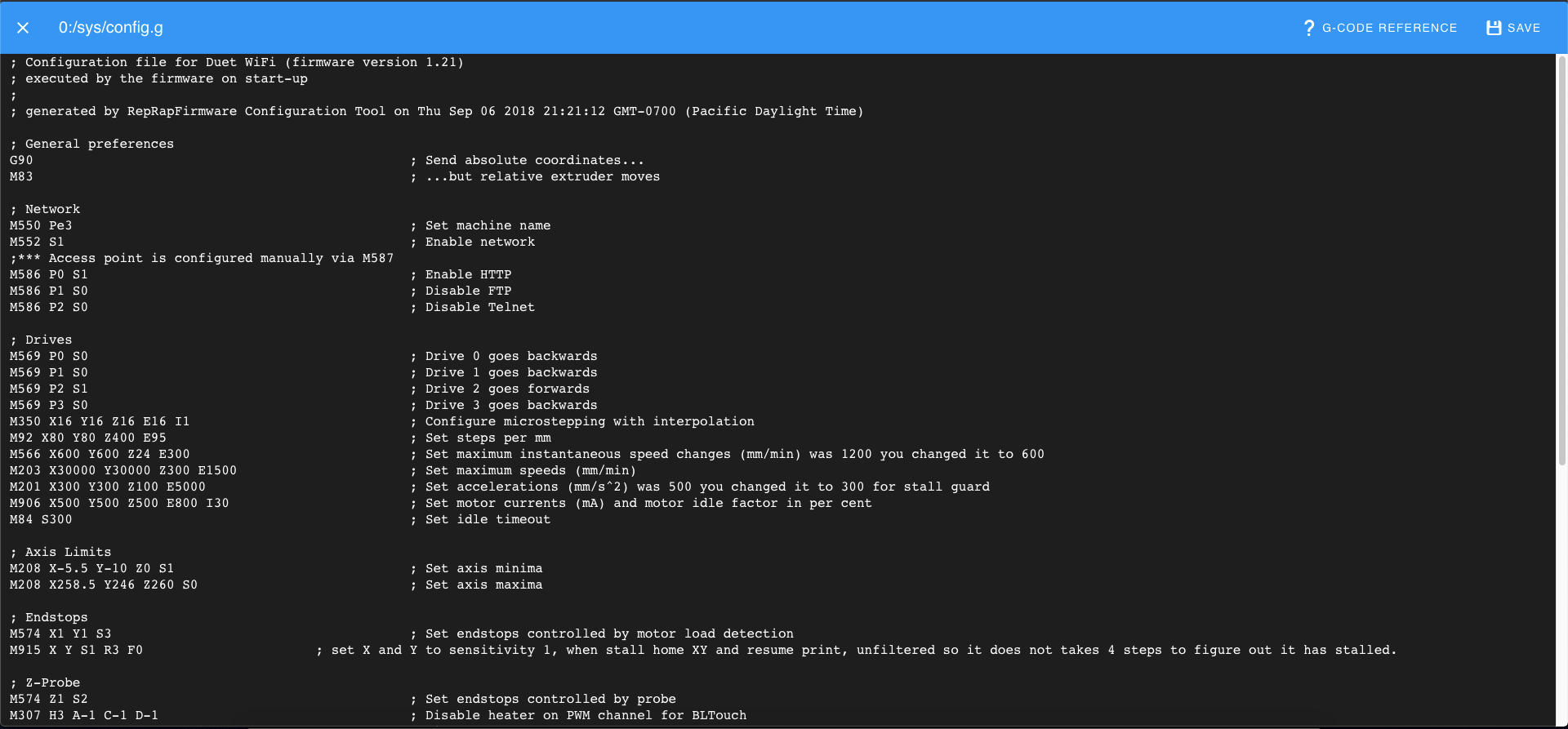Click the '; Drive 2 goes forwards' comment
The width and height of the screenshot is (1568, 729).
(x=500, y=389)
